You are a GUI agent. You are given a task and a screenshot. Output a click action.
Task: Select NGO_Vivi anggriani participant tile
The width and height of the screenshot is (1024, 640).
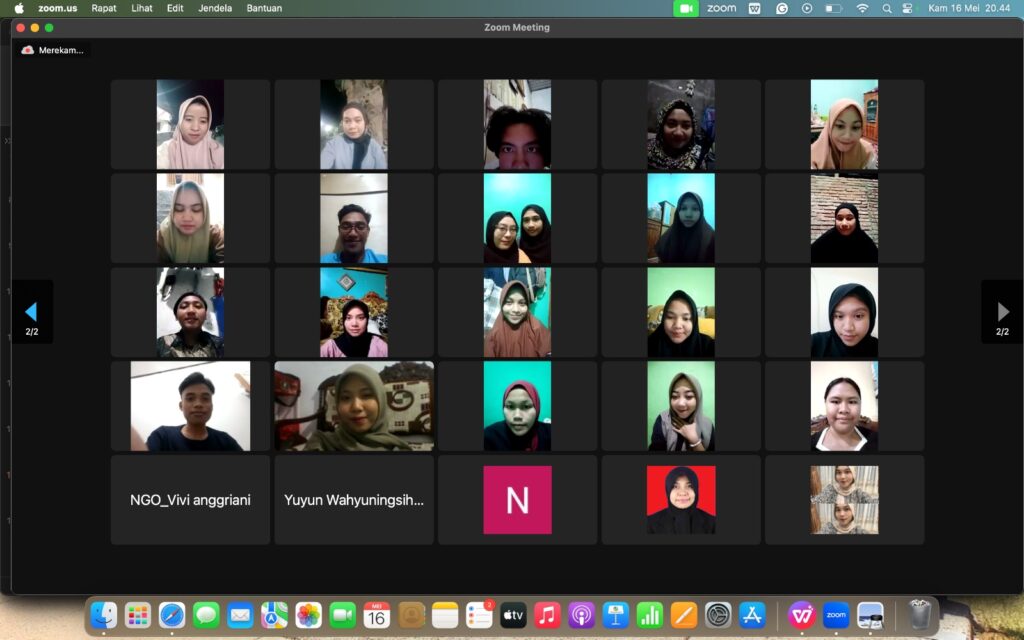click(x=190, y=500)
